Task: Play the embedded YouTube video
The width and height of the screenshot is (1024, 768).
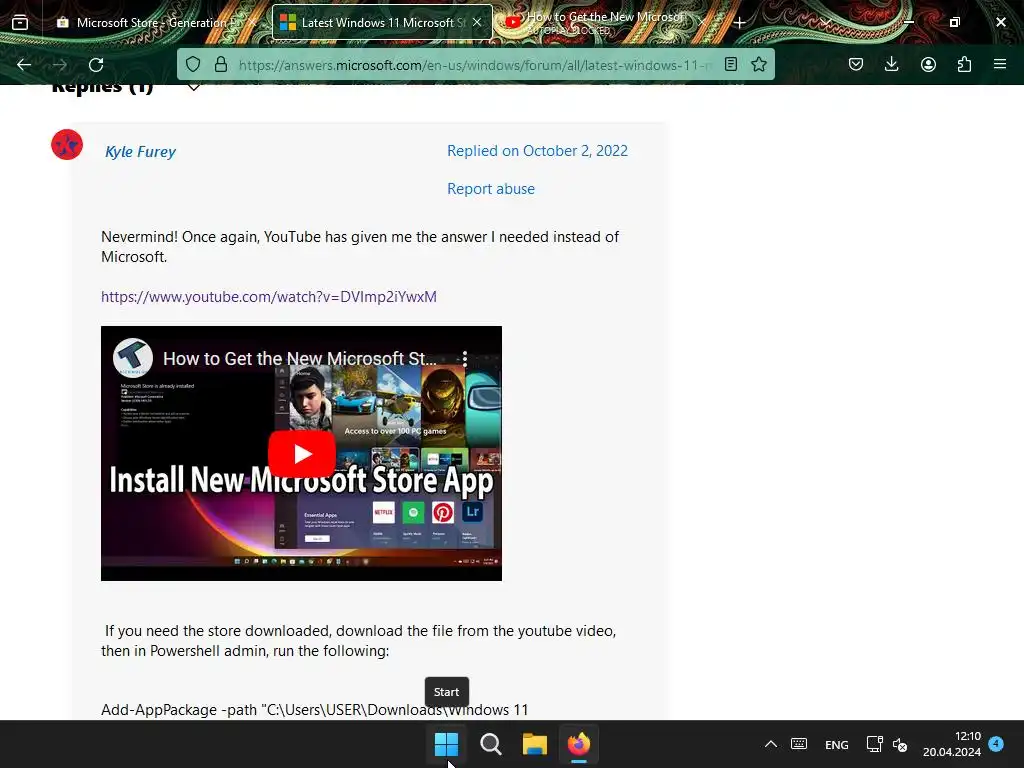Action: 302,454
